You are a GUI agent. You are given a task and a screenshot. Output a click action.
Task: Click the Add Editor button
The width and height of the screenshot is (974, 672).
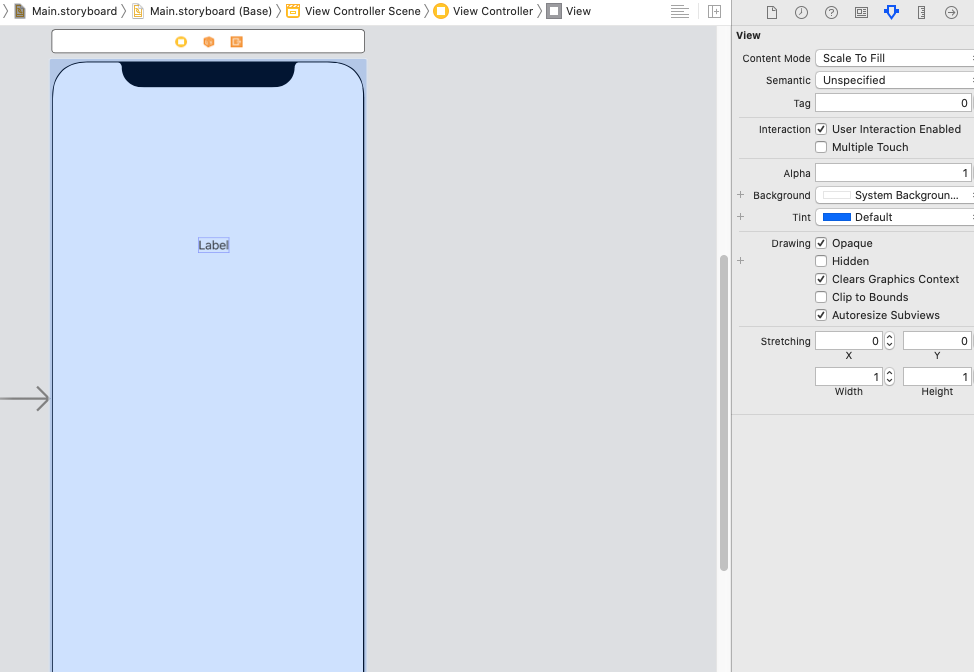click(714, 11)
